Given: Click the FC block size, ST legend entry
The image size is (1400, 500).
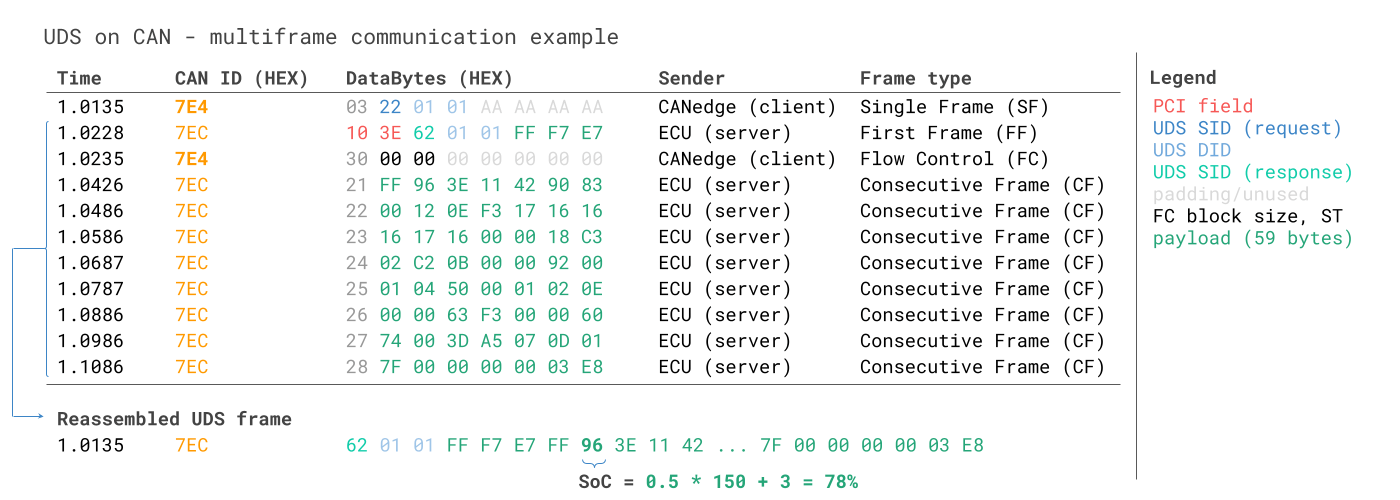Looking at the screenshot, I should [1247, 216].
